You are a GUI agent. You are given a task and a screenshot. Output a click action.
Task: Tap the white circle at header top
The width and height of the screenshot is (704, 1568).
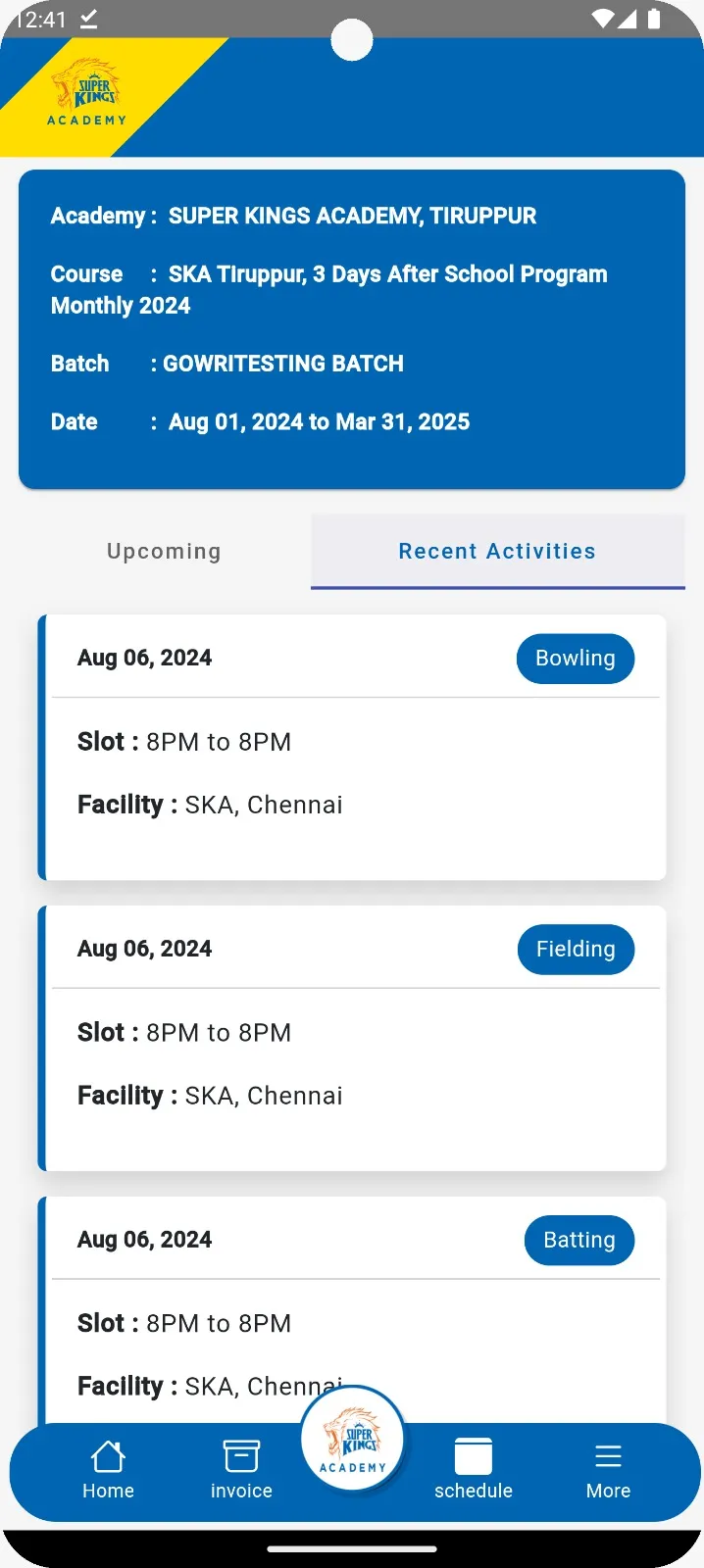click(352, 40)
